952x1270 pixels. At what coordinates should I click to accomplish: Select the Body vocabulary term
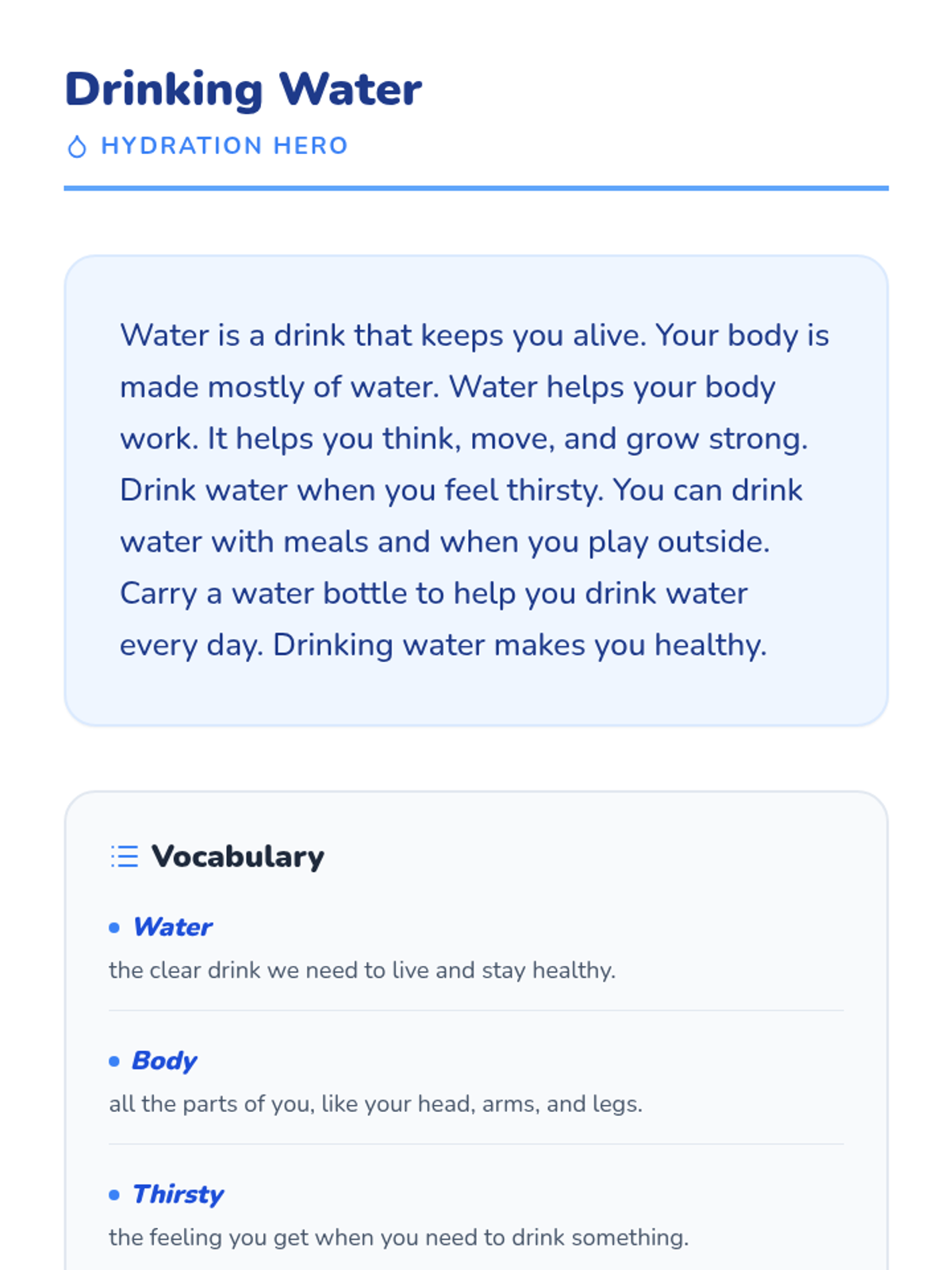click(164, 1060)
